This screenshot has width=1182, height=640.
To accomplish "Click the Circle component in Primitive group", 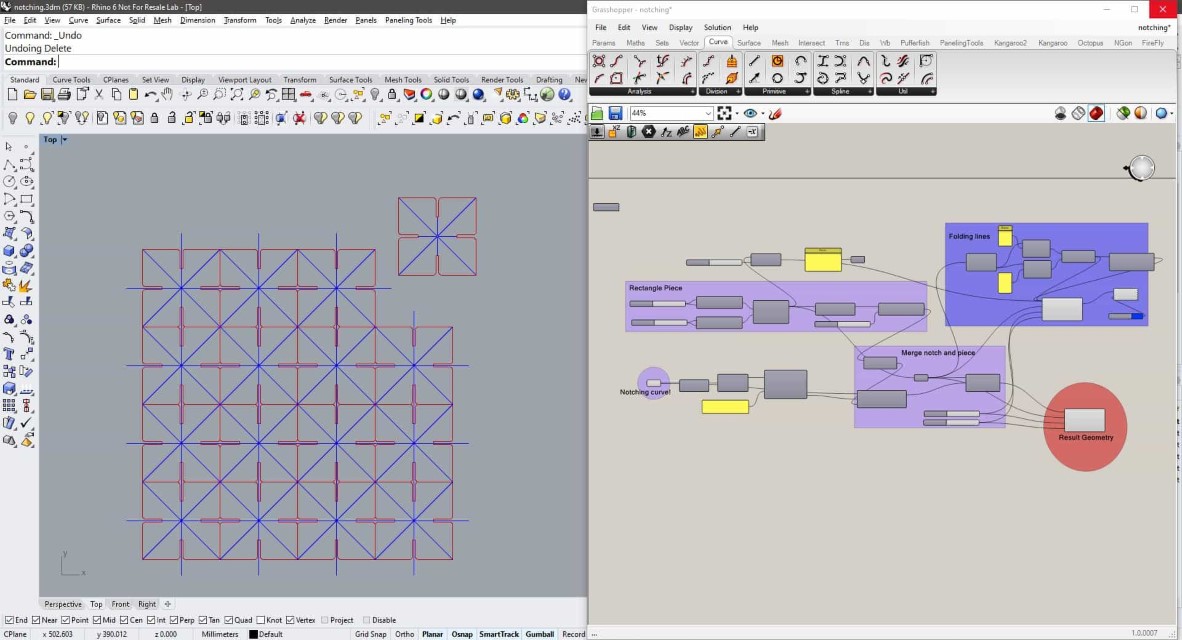I will coord(777,78).
